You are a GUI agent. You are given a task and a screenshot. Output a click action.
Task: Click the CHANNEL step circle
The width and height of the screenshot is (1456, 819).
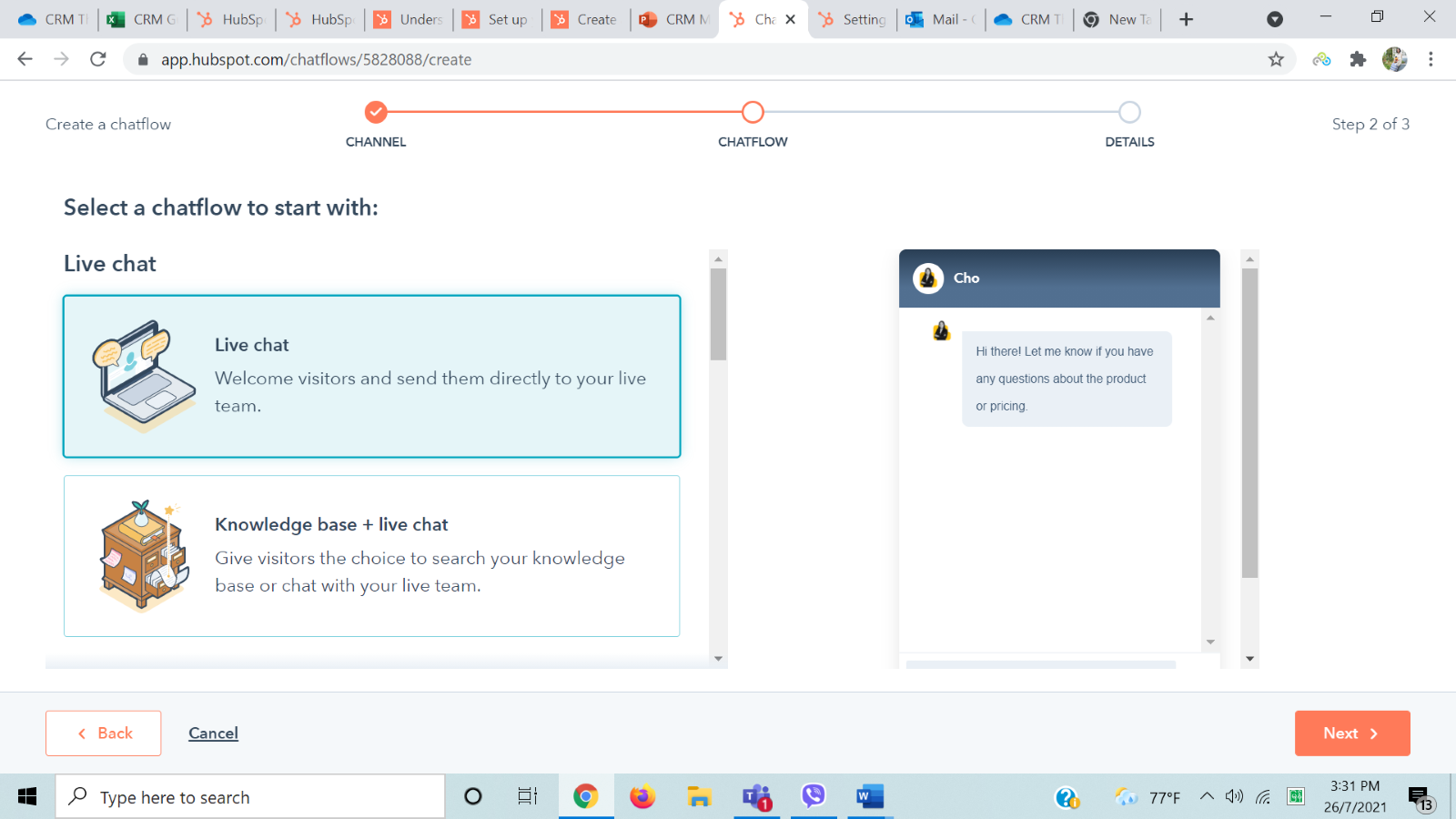tap(376, 112)
